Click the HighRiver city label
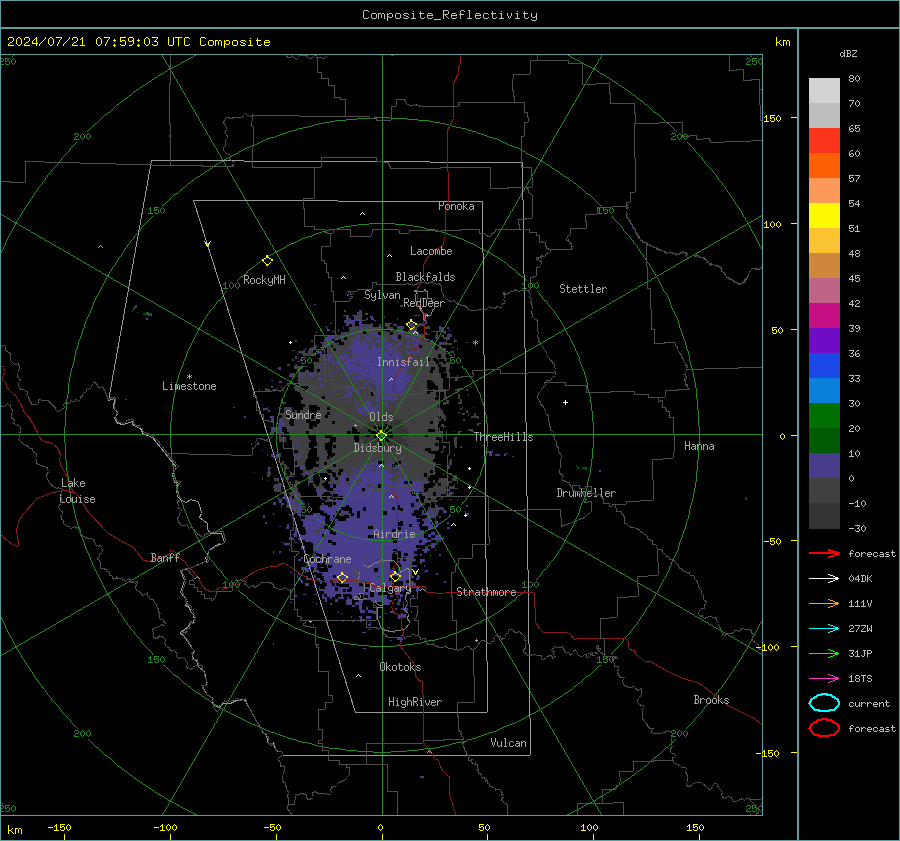Viewport: 900px width, 841px height. (415, 702)
